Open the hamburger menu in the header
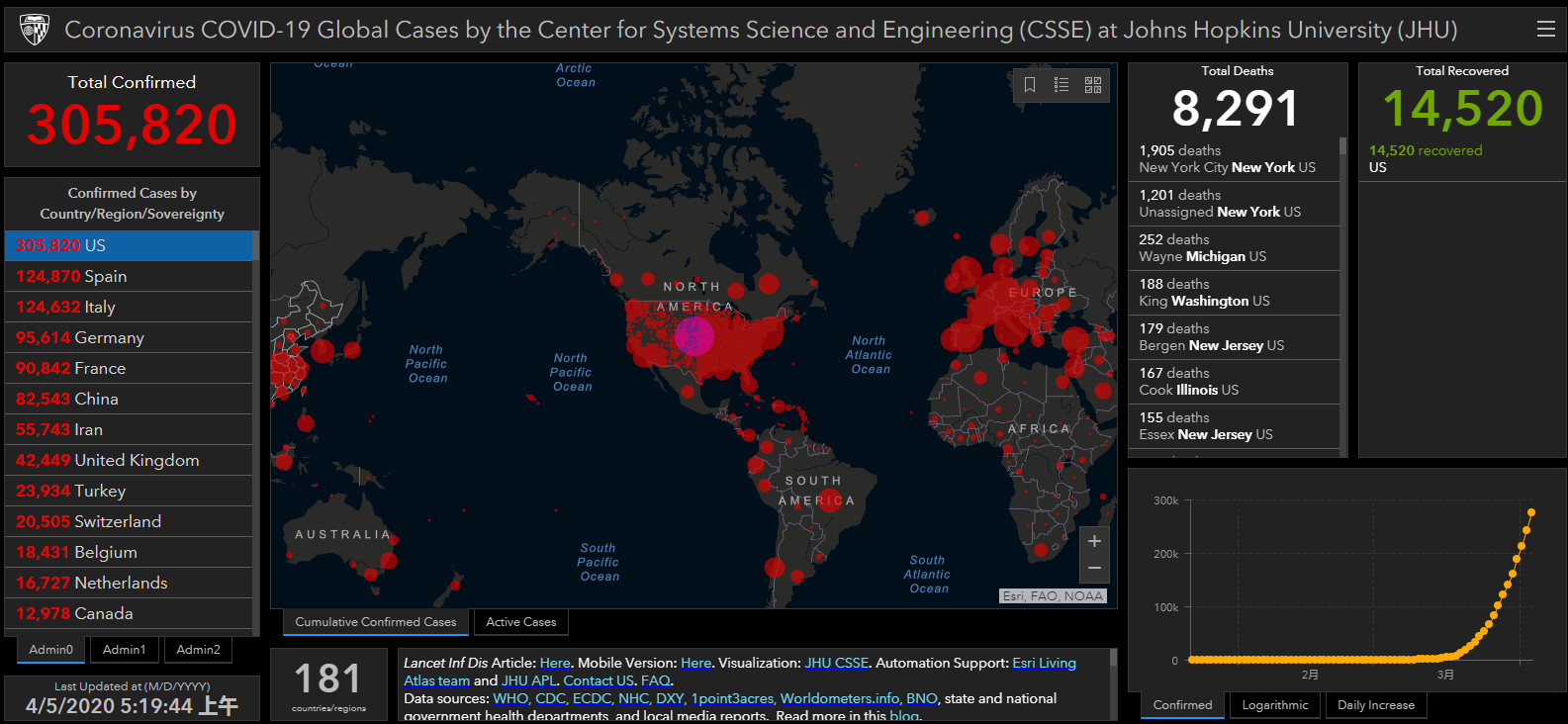1568x724 pixels. click(x=1545, y=30)
